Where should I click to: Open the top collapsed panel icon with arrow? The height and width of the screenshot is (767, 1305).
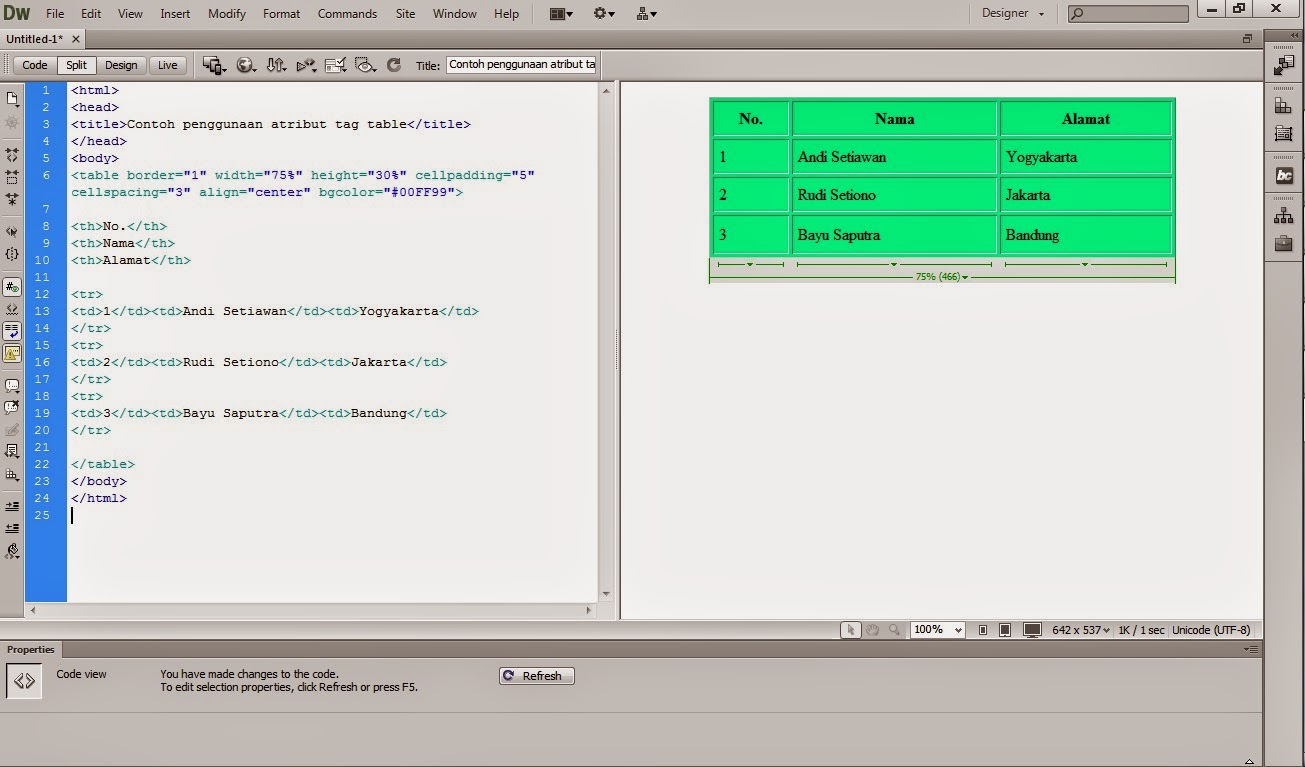[1284, 65]
